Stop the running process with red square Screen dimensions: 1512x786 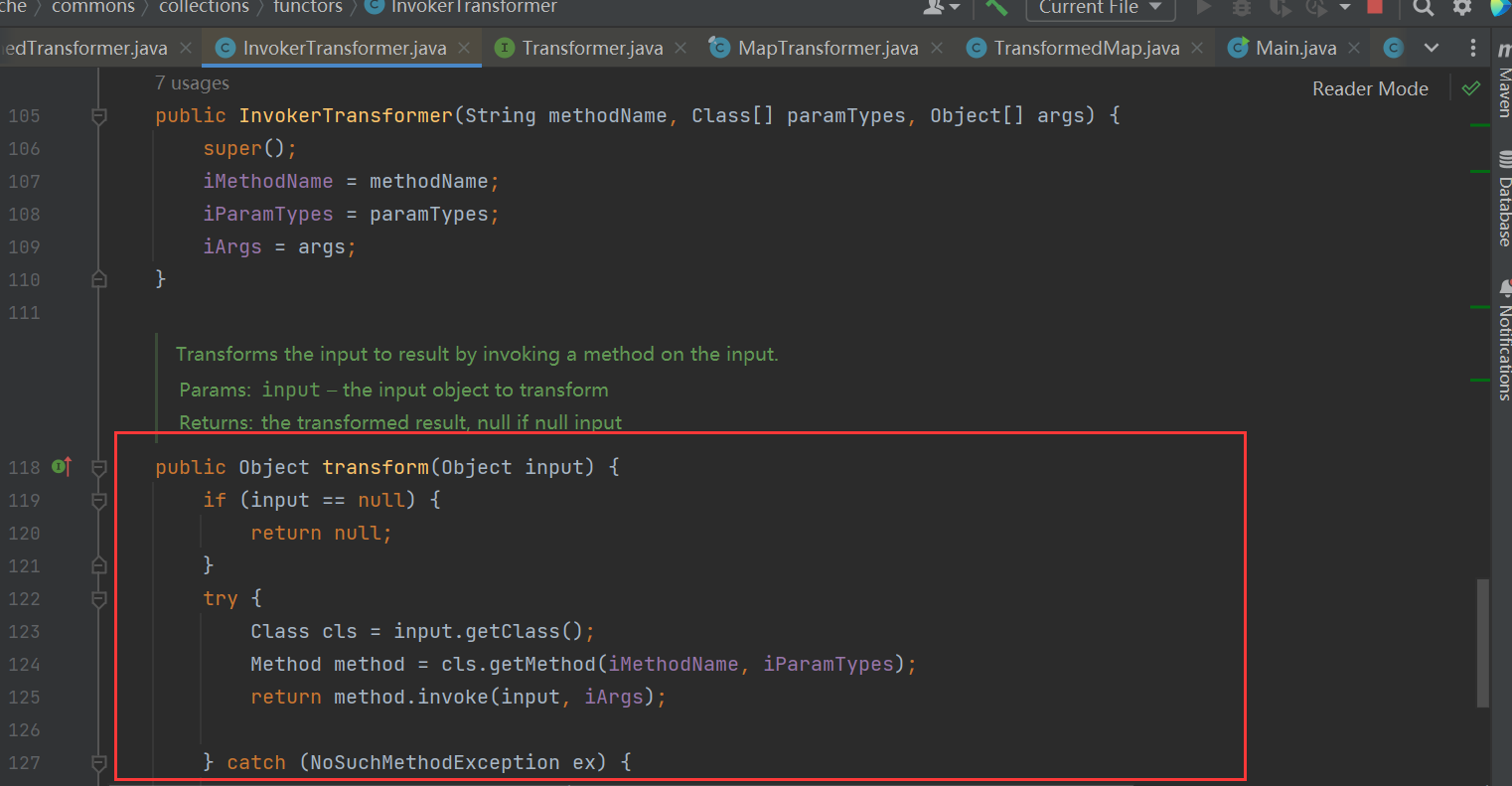click(1377, 8)
